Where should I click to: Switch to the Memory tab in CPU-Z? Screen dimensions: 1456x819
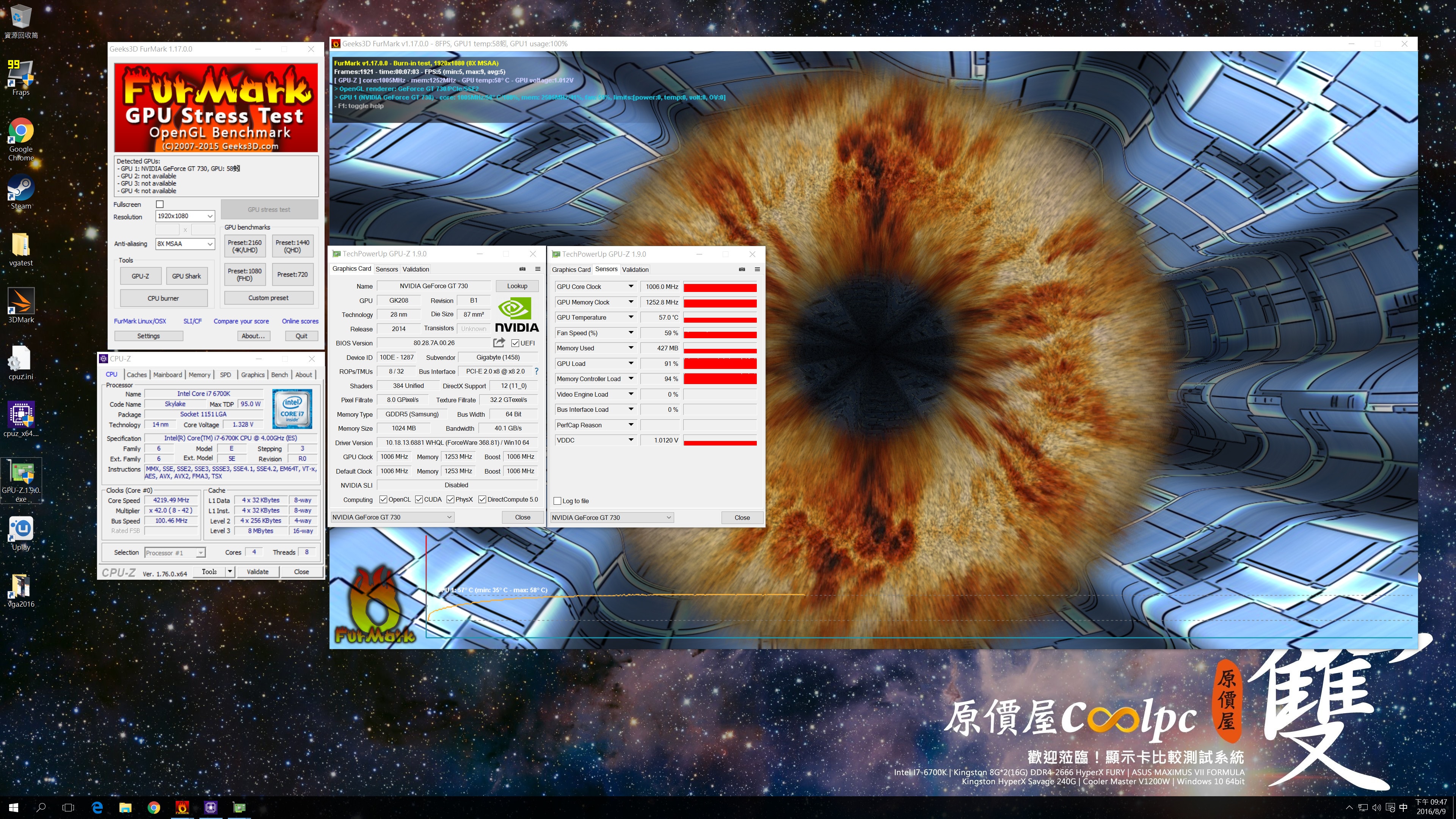(x=199, y=375)
